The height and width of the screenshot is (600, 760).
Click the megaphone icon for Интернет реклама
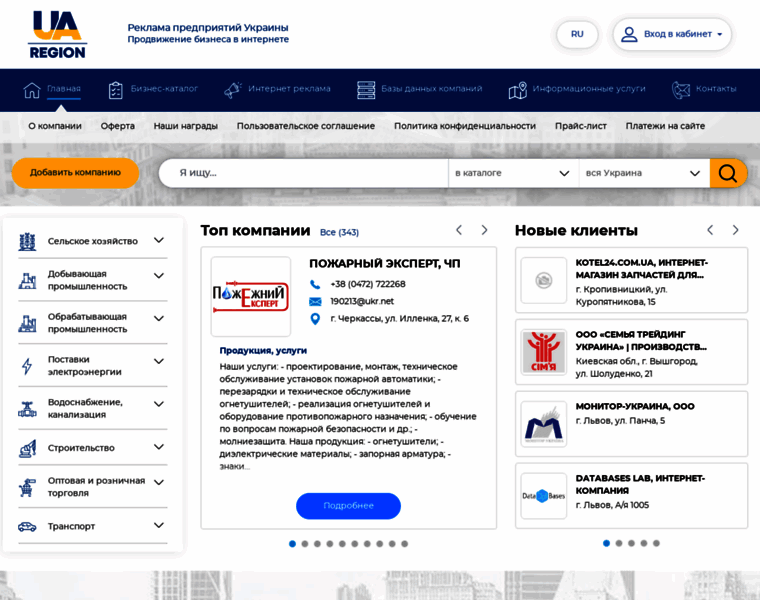pos(233,90)
